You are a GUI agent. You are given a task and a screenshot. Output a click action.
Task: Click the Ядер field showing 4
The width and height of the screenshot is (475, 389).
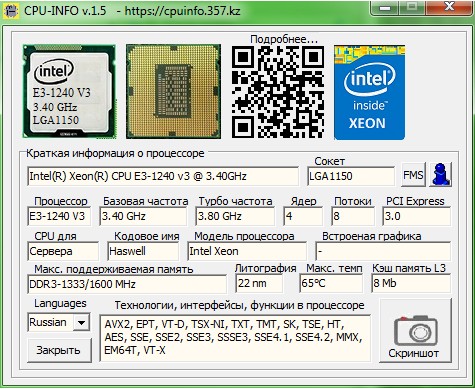(x=303, y=216)
